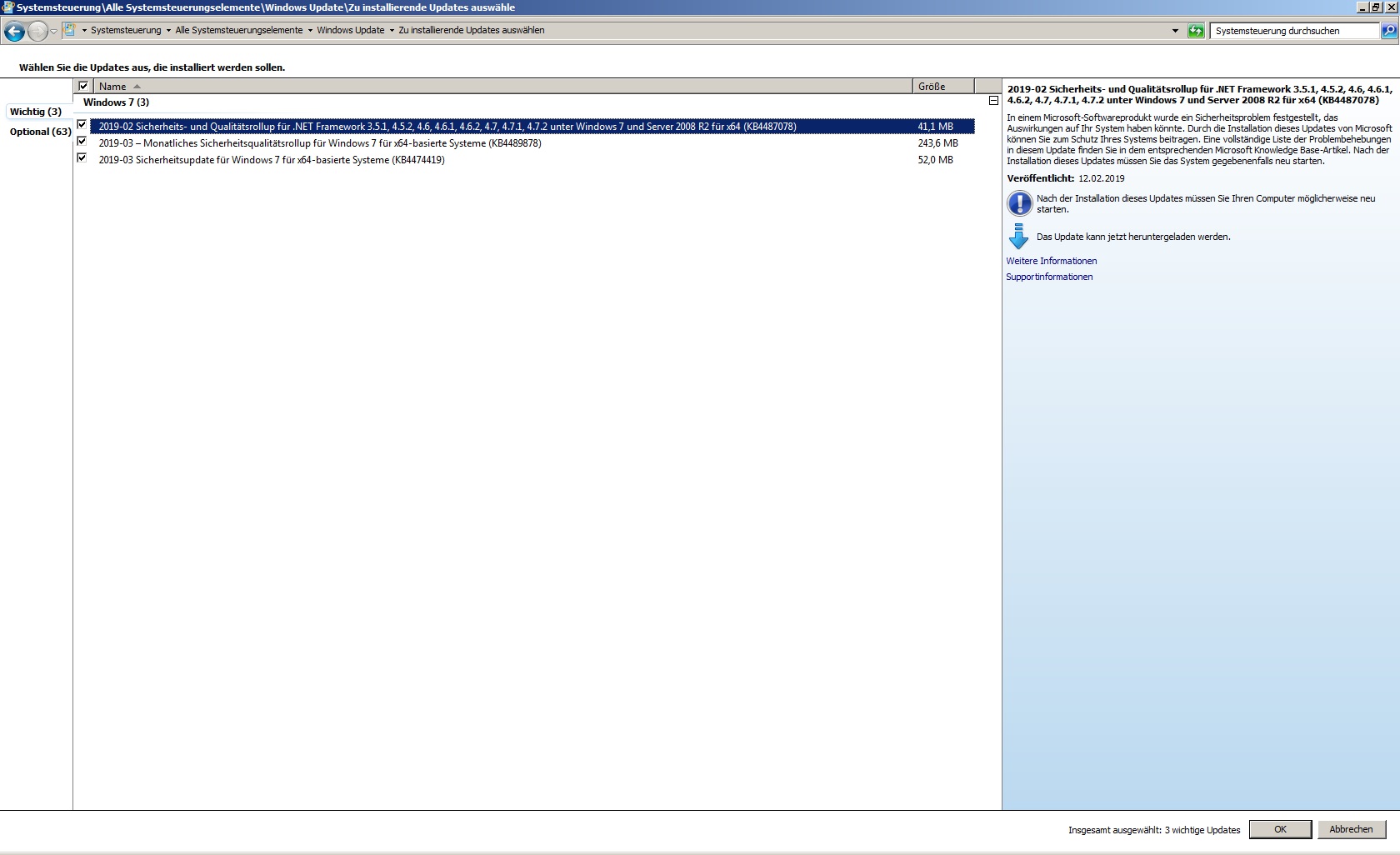Screen dimensions: 1400x855
Task: Click the Windows 7 (3) group header
Action: pos(116,102)
